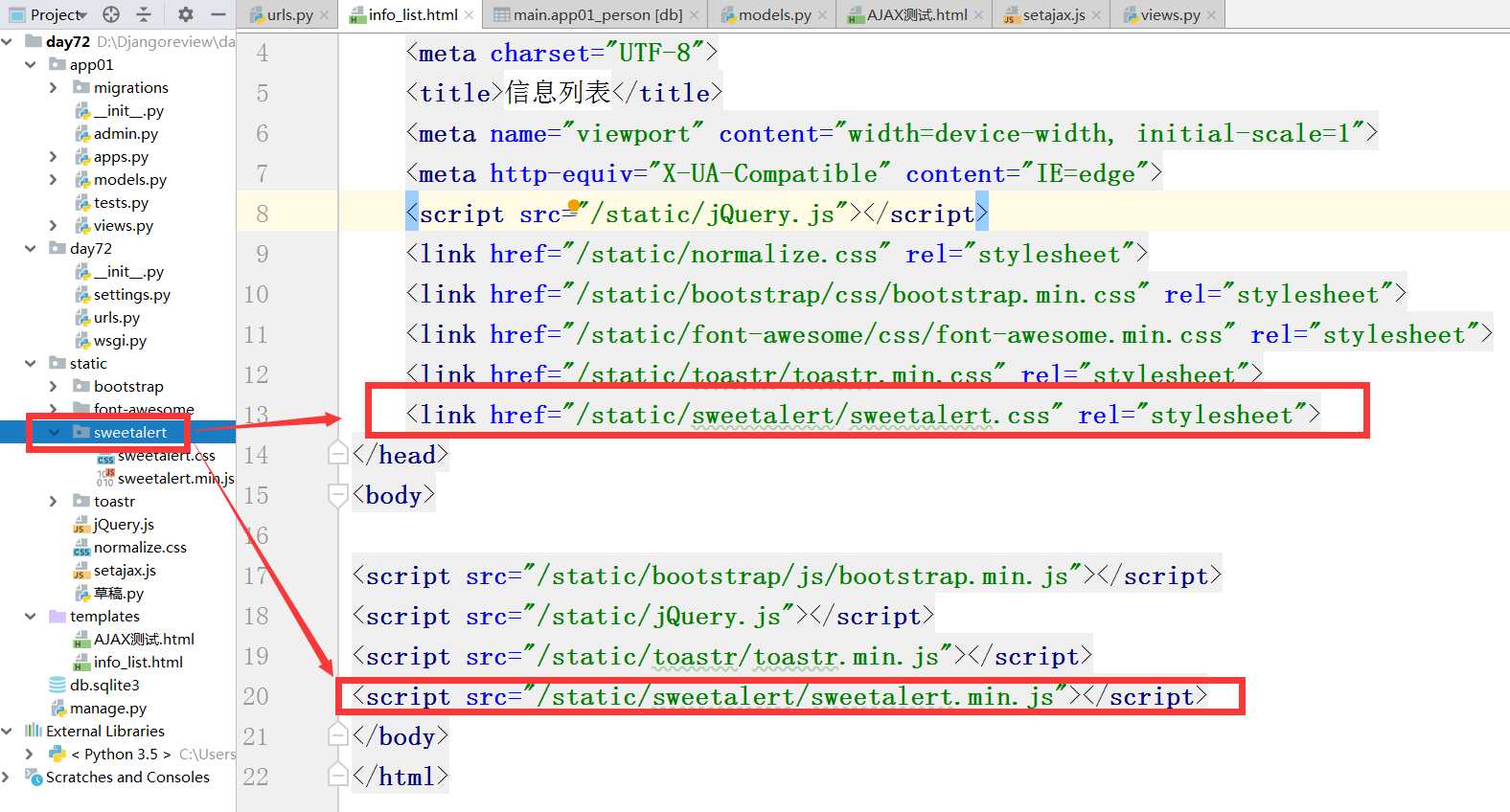Image resolution: width=1510 pixels, height=812 pixels.
Task: Expand Python 3.5 interpreter node
Action: coord(31,754)
